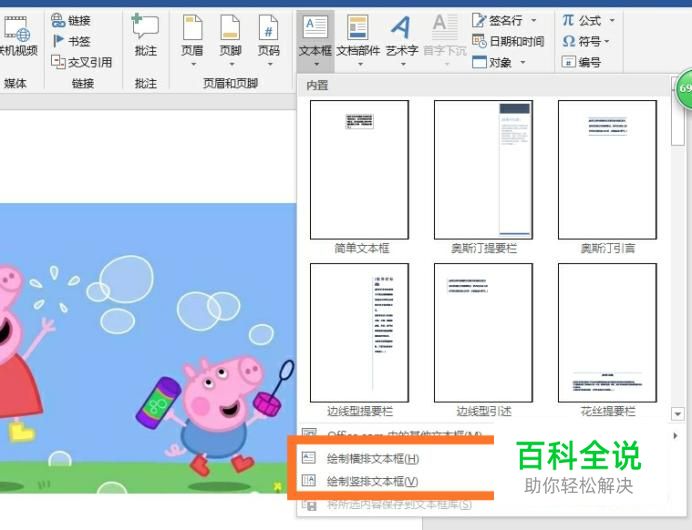
Task: Click the 页码 page number icon
Action: click(269, 27)
